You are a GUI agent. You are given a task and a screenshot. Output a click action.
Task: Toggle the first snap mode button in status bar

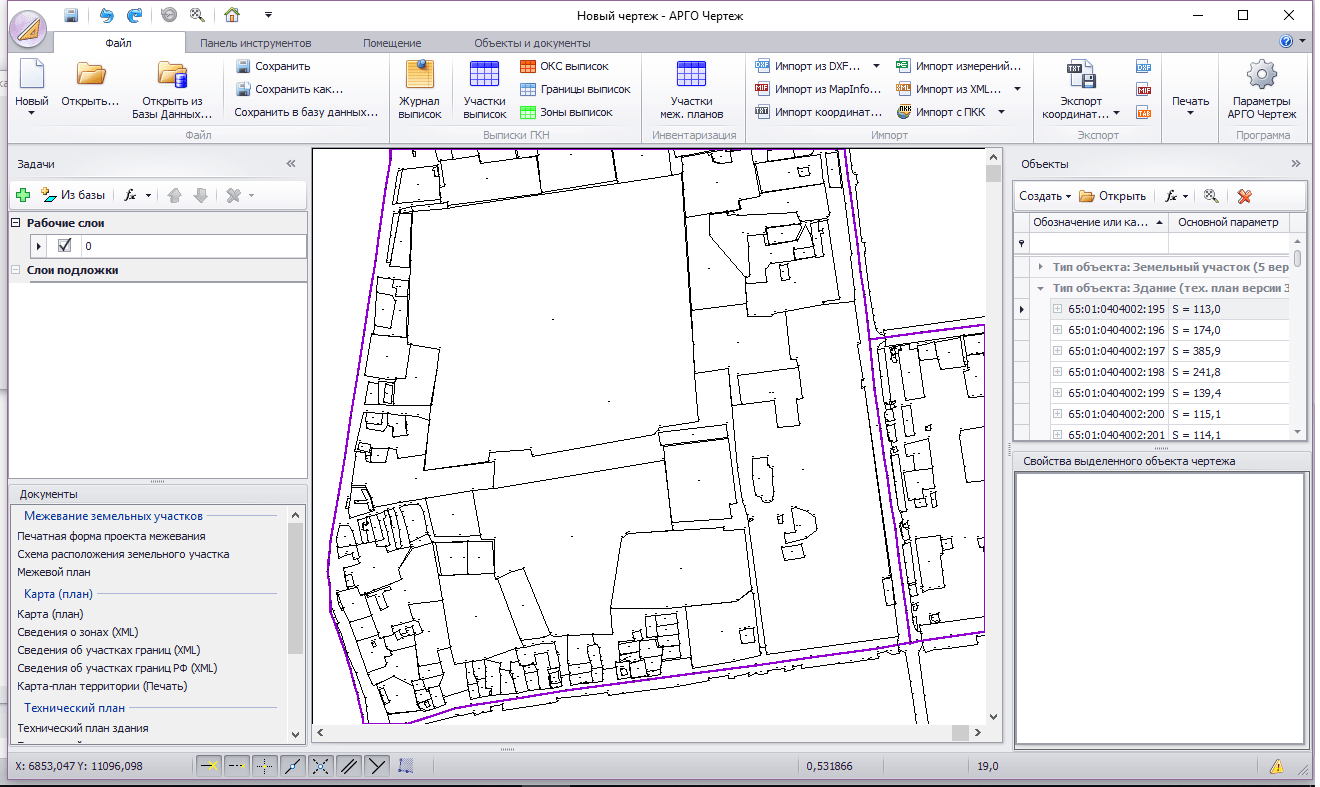tap(209, 766)
